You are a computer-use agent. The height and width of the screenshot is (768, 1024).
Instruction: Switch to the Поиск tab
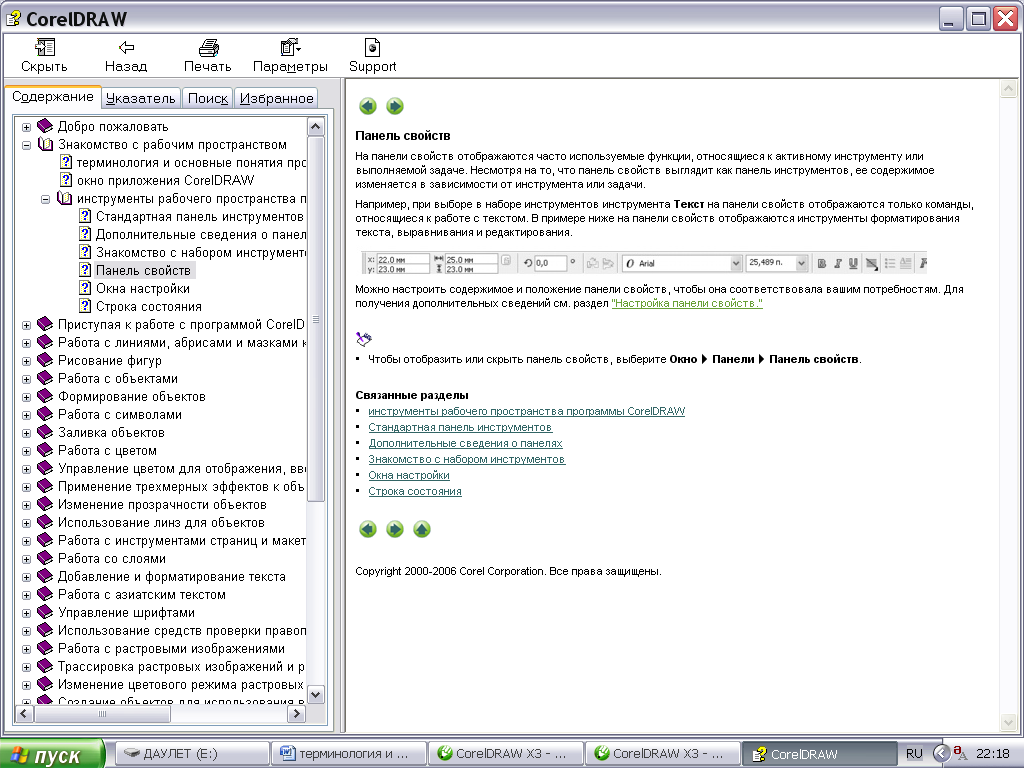point(208,98)
